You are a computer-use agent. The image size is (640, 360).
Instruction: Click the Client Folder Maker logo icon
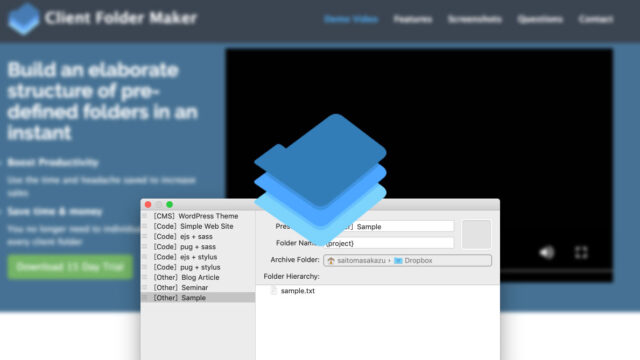pos(24,18)
